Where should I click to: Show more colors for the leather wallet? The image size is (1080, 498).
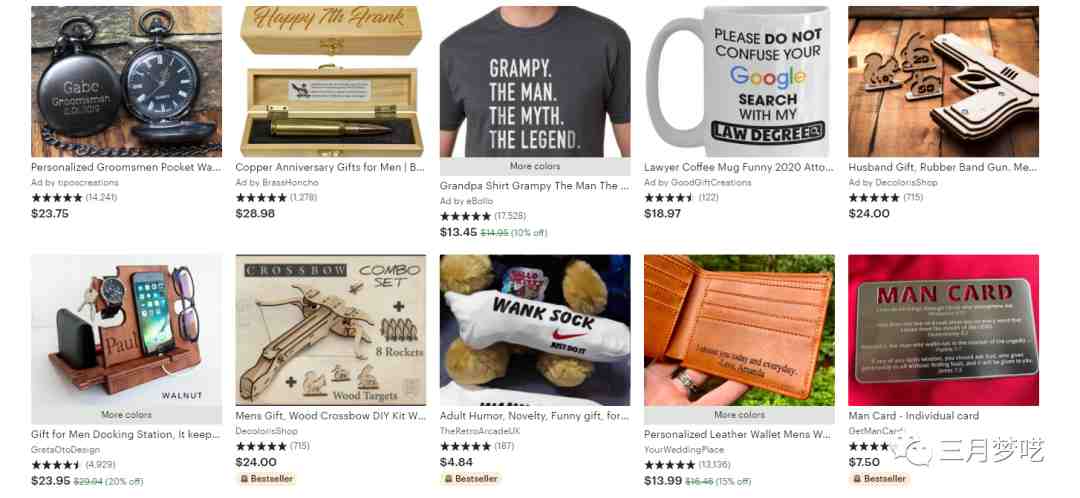coord(739,415)
